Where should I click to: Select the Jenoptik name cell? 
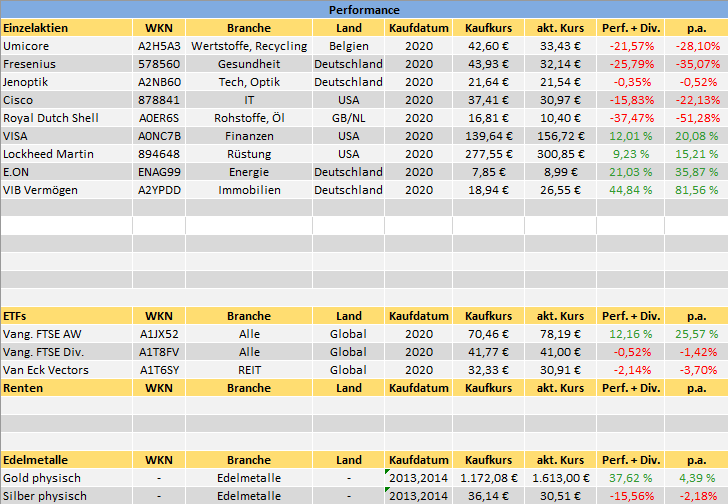pos(67,82)
